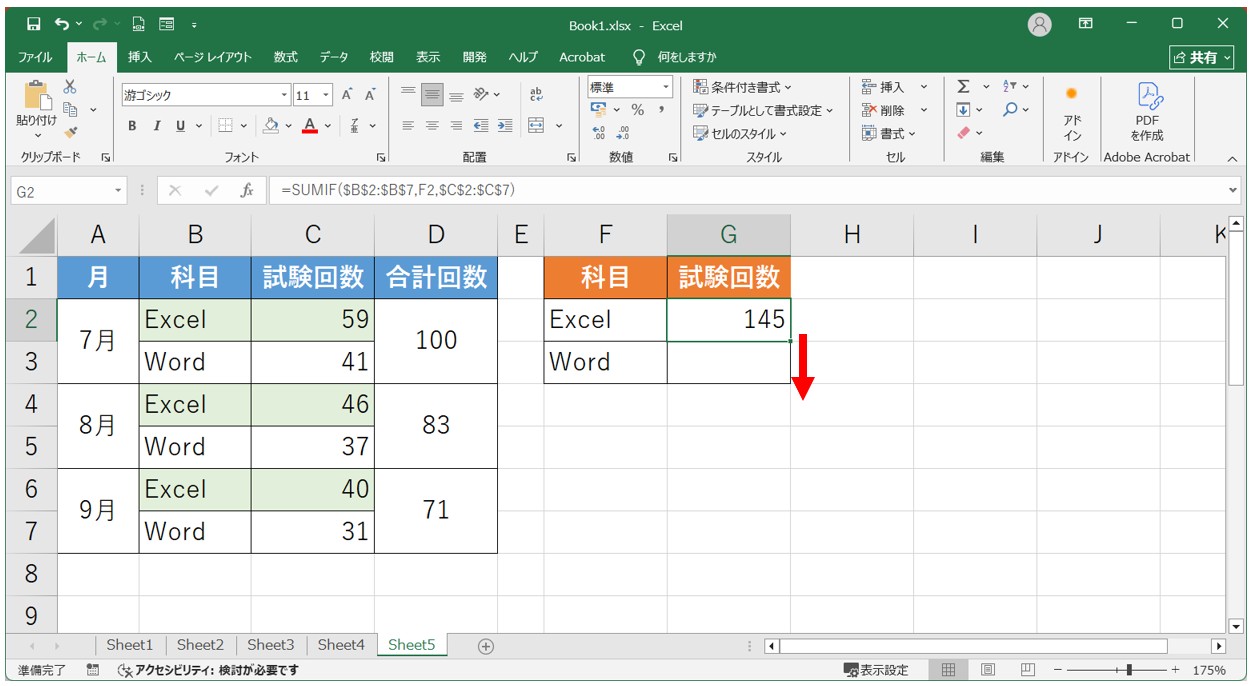This screenshot has width=1253, height=686.
Task: Apply Percent Style formatting
Action: (637, 110)
